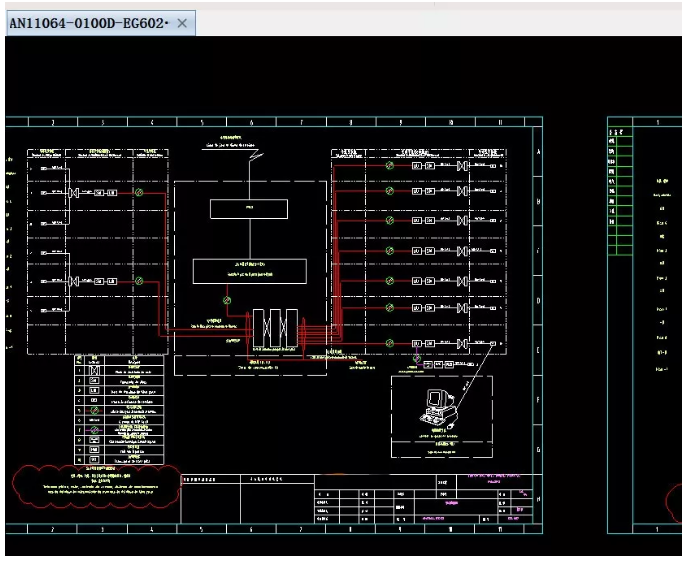Click the small upper rectangle in the central block

tap(248, 209)
